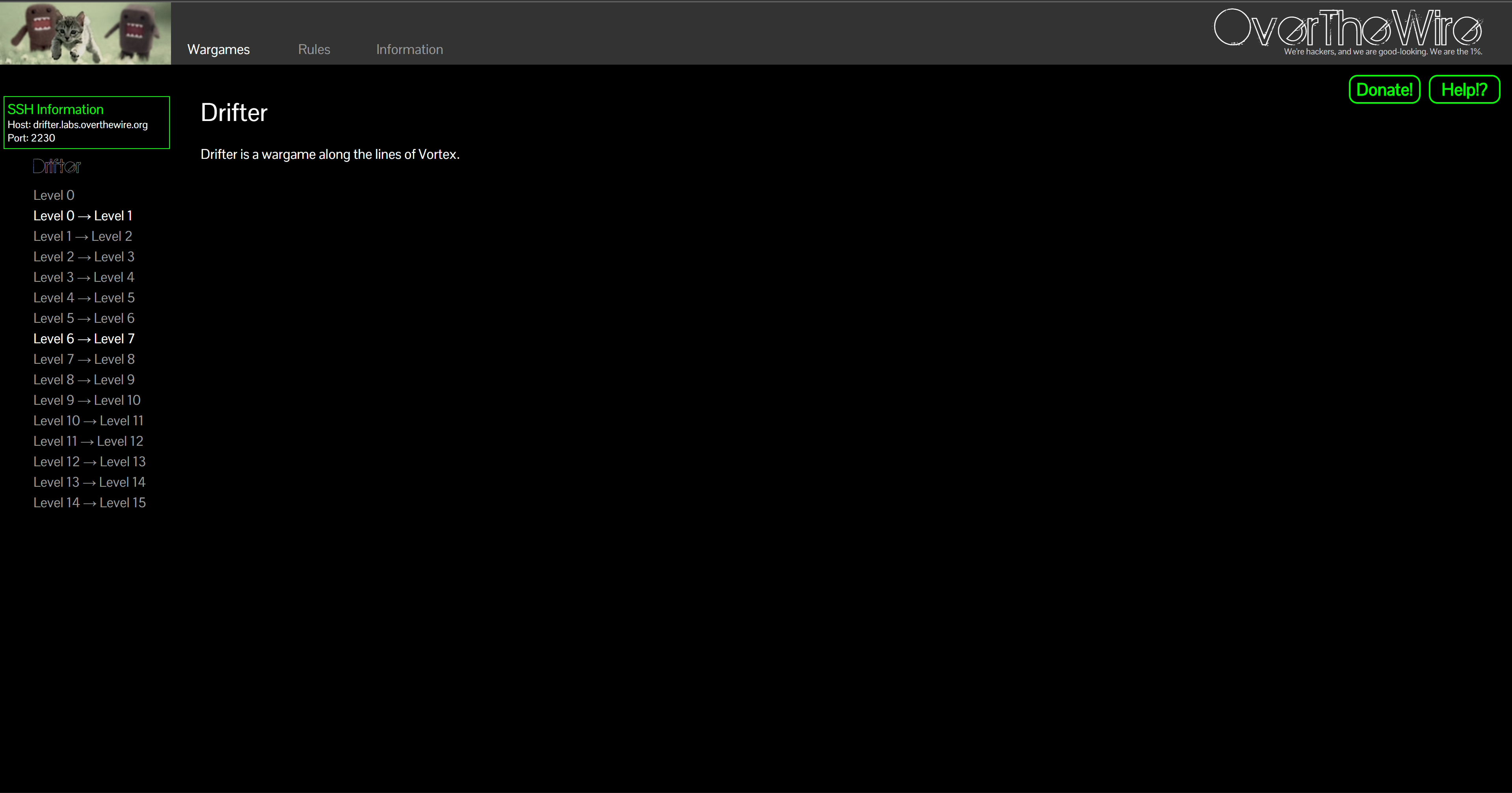Open Level 1 → Level 2 link
1512x793 pixels.
pyautogui.click(x=83, y=236)
